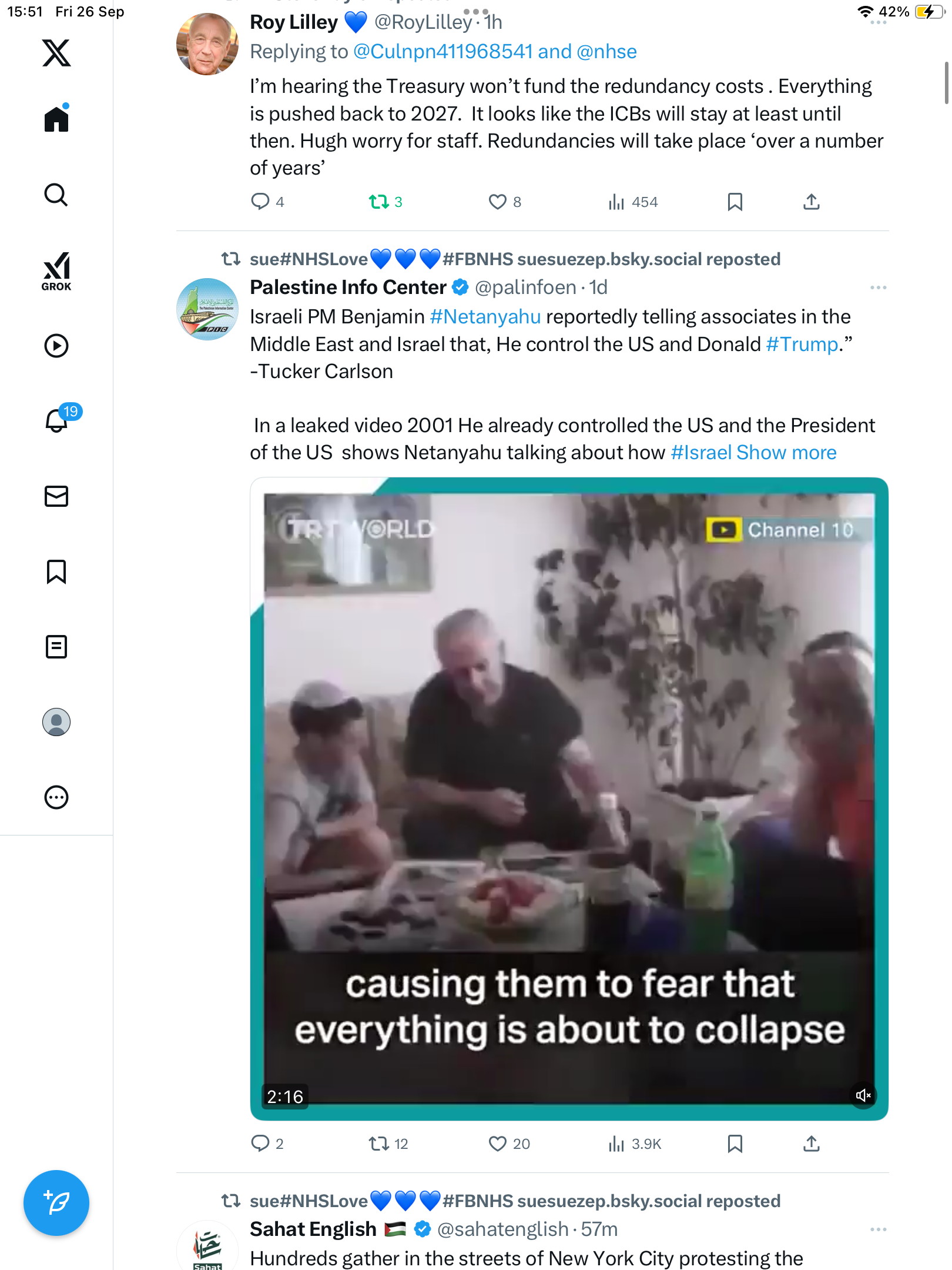Play the TRT World video thumbnail

[x=569, y=764]
